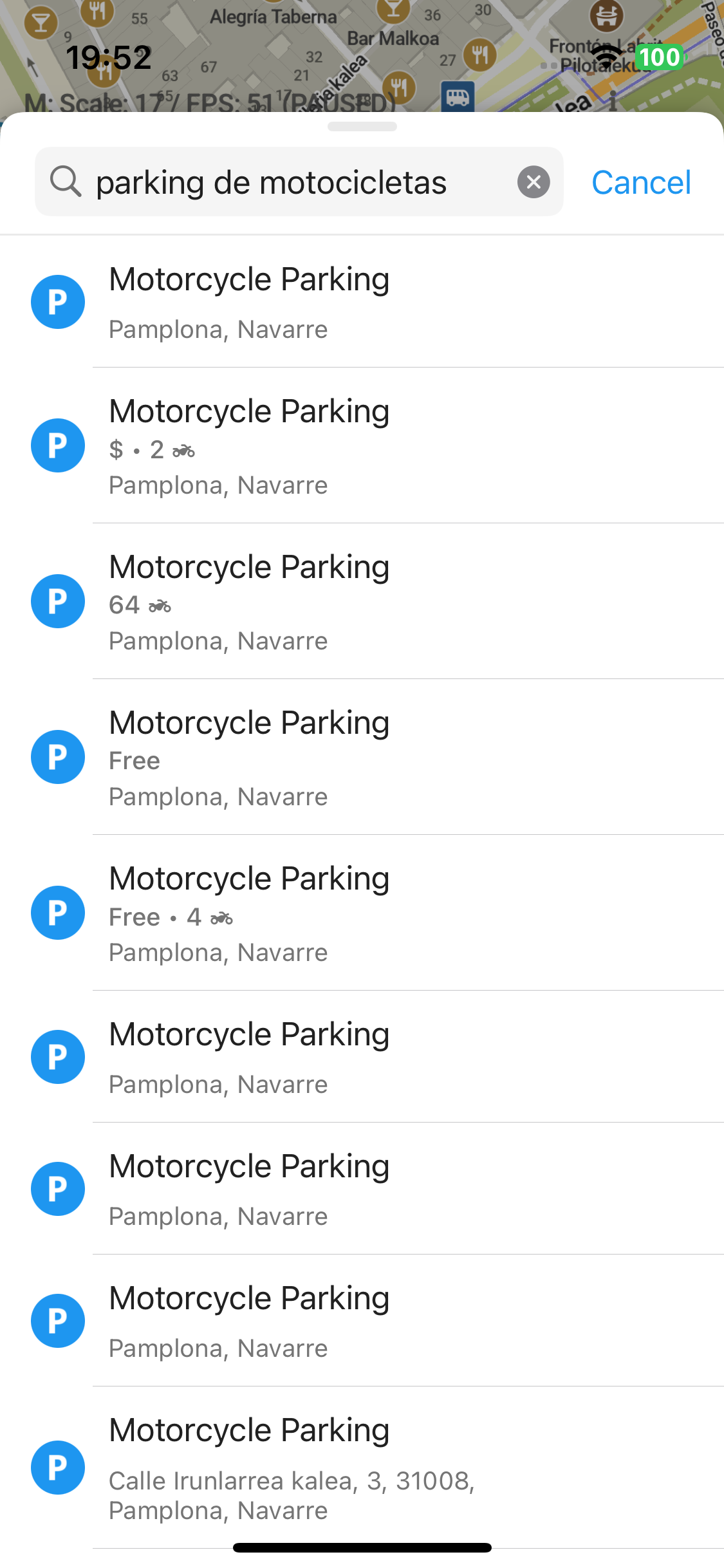The width and height of the screenshot is (724, 1568).
Task: Tap the restaurant icon below Bar Malkoa
Action: (398, 86)
